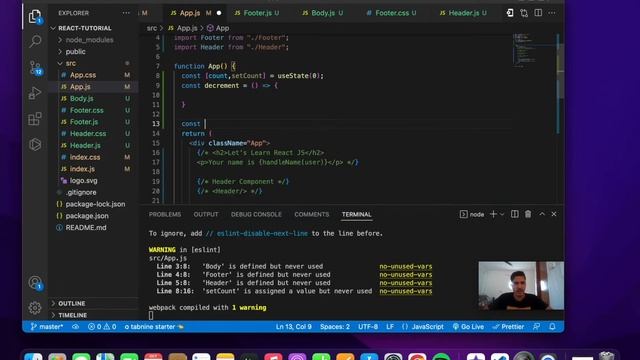
Task: Close the terminal panel
Action: [554, 214]
